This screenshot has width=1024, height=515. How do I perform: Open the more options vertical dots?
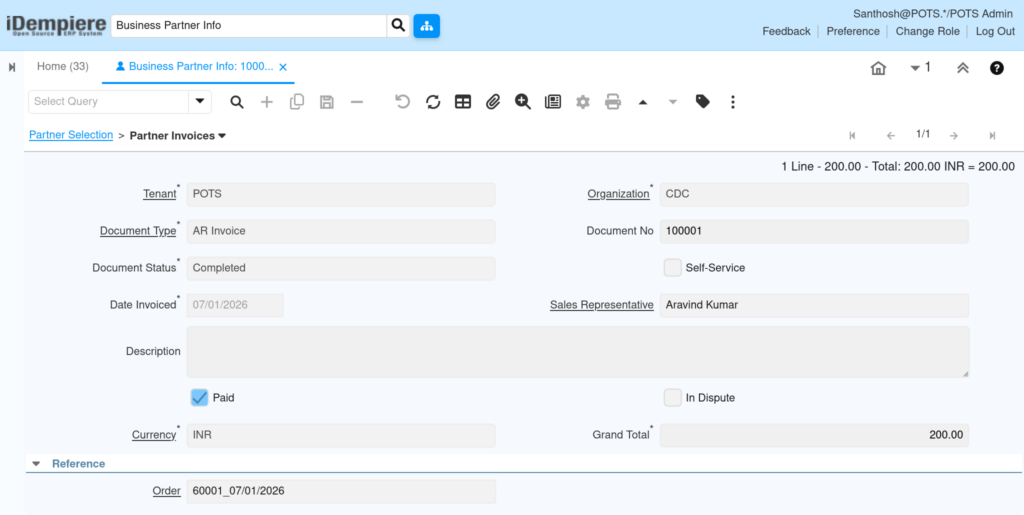(733, 102)
